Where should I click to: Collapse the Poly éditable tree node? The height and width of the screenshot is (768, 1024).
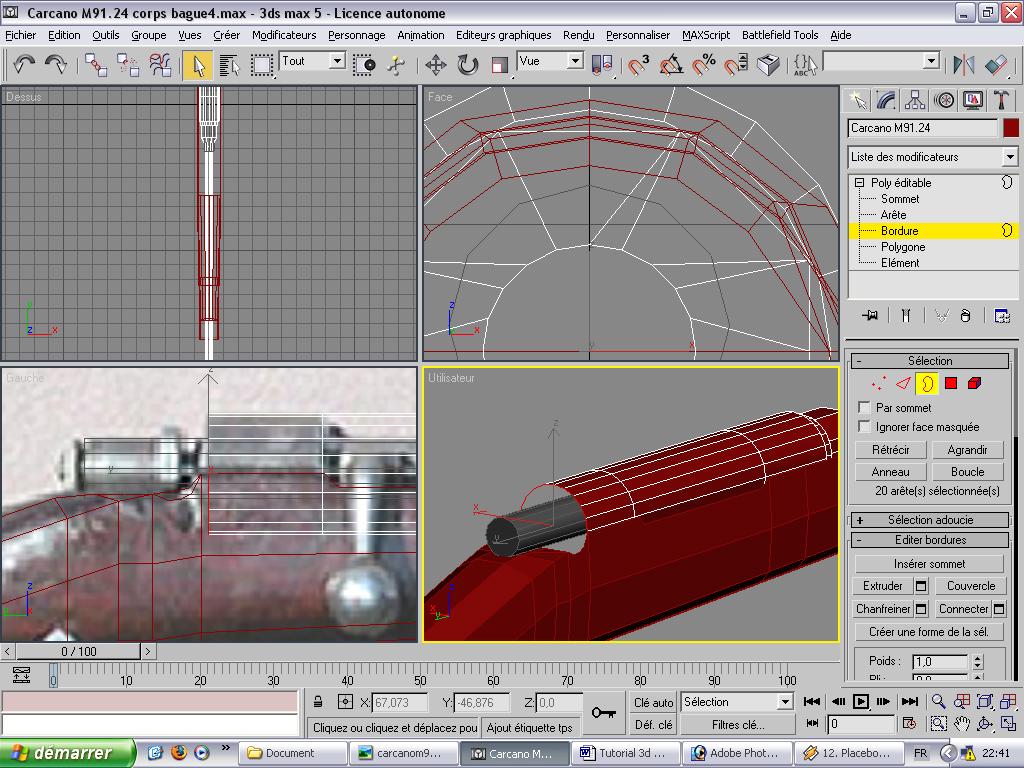[x=859, y=183]
